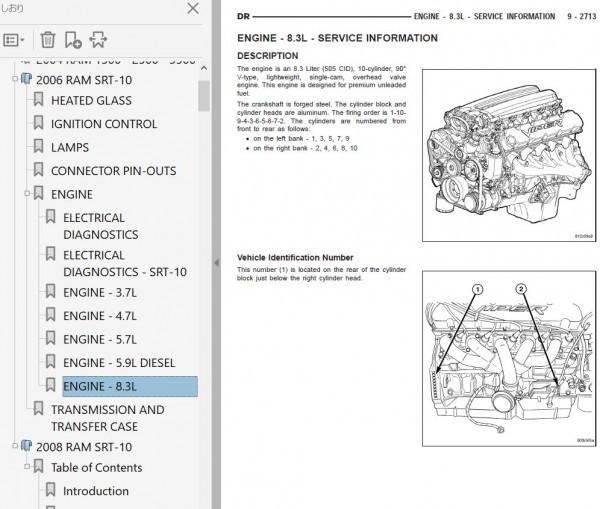Find the current bookmark icon

[98, 40]
